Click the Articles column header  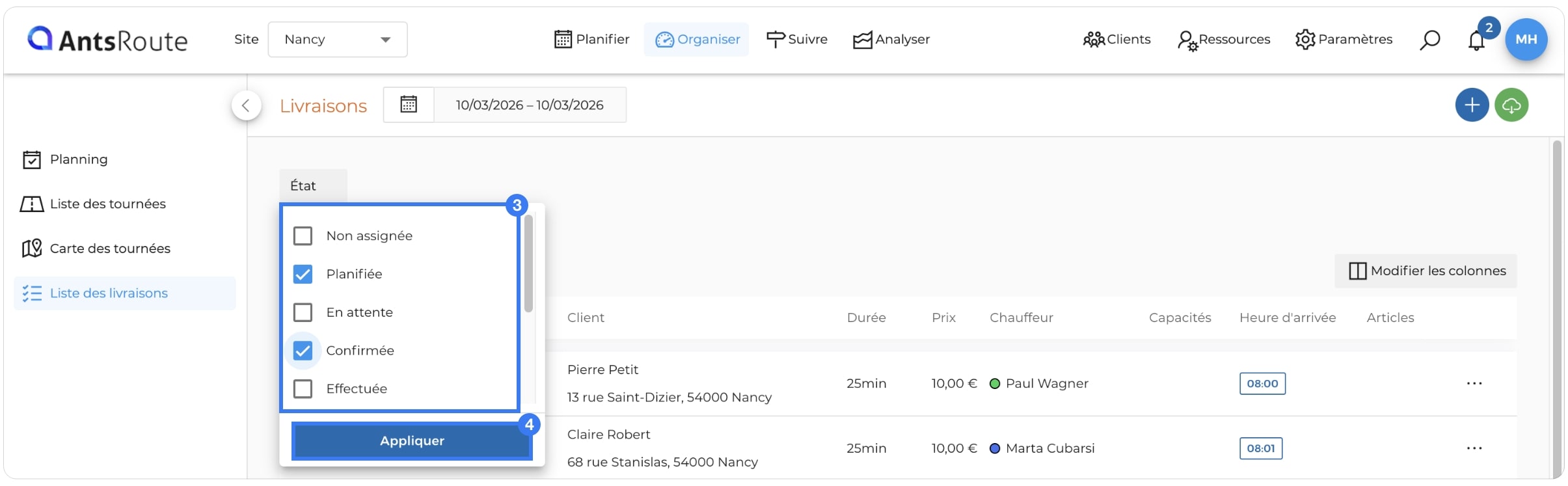[x=1390, y=317]
